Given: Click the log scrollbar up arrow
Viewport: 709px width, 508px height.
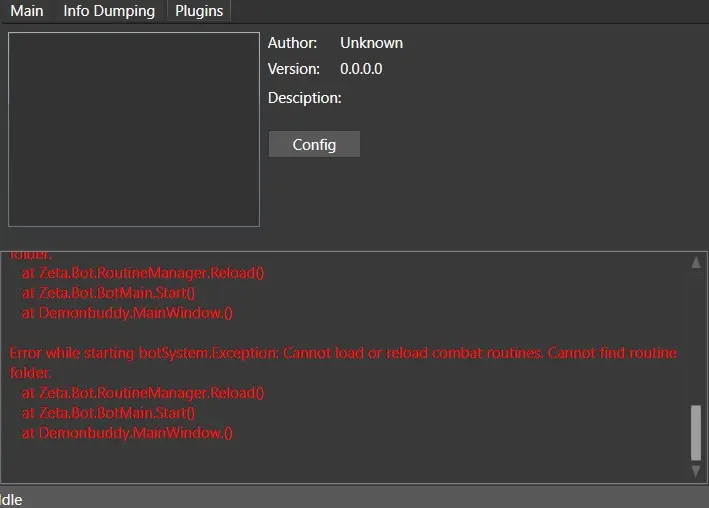Looking at the screenshot, I should coord(696,263).
